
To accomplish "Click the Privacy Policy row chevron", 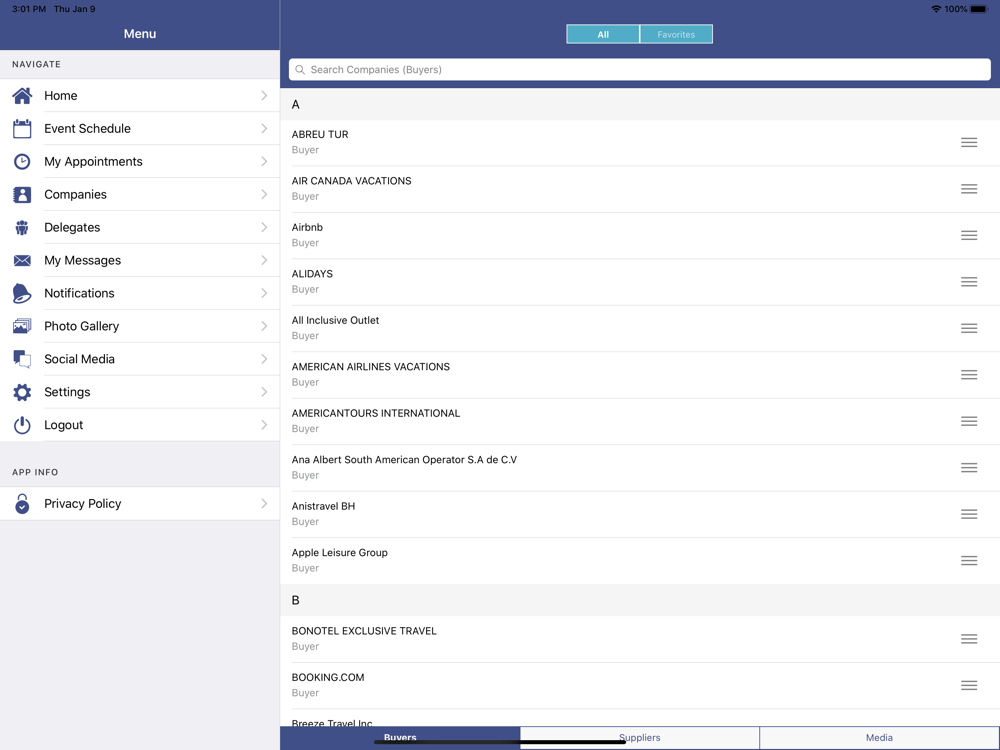I will pos(264,504).
